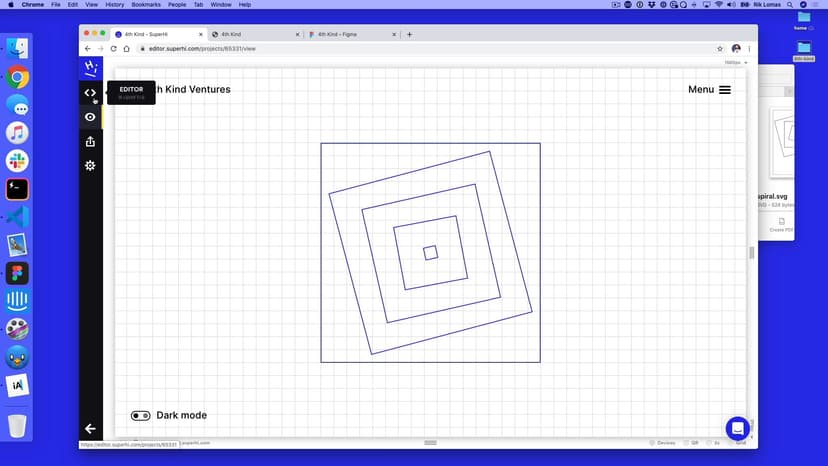This screenshot has width=828, height=466.
Task: Click the SuperHi logo at top of sidebar
Action: (x=90, y=68)
